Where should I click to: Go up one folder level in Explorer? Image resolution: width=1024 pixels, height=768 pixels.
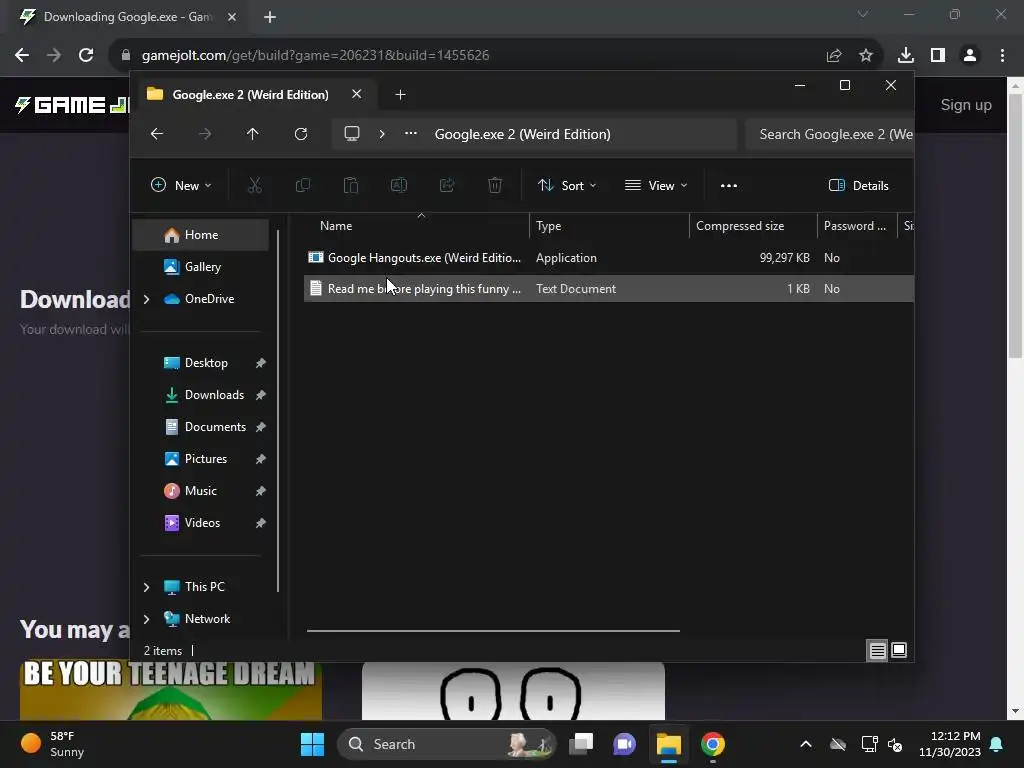click(x=253, y=134)
